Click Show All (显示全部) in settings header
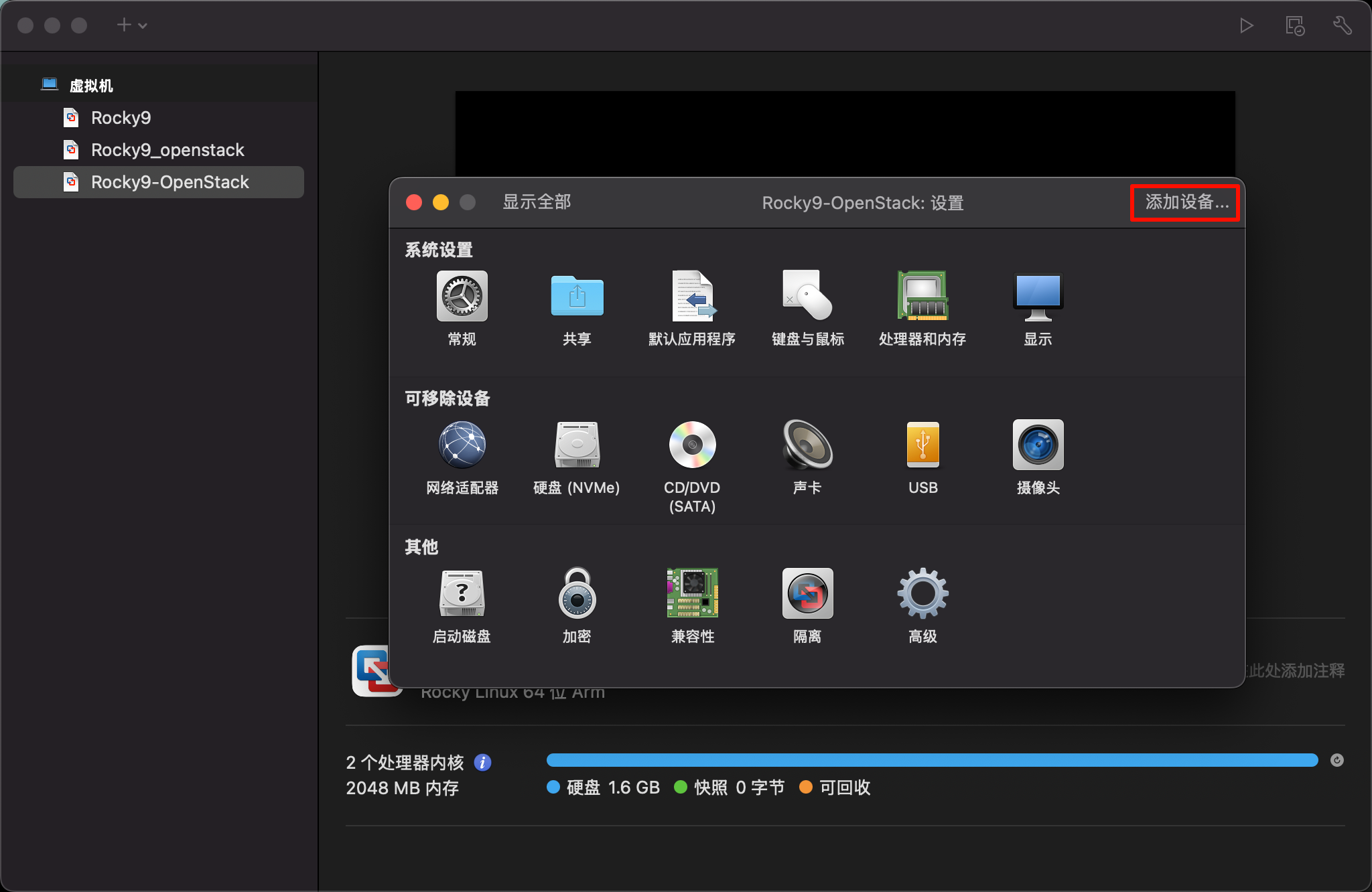 coord(537,202)
